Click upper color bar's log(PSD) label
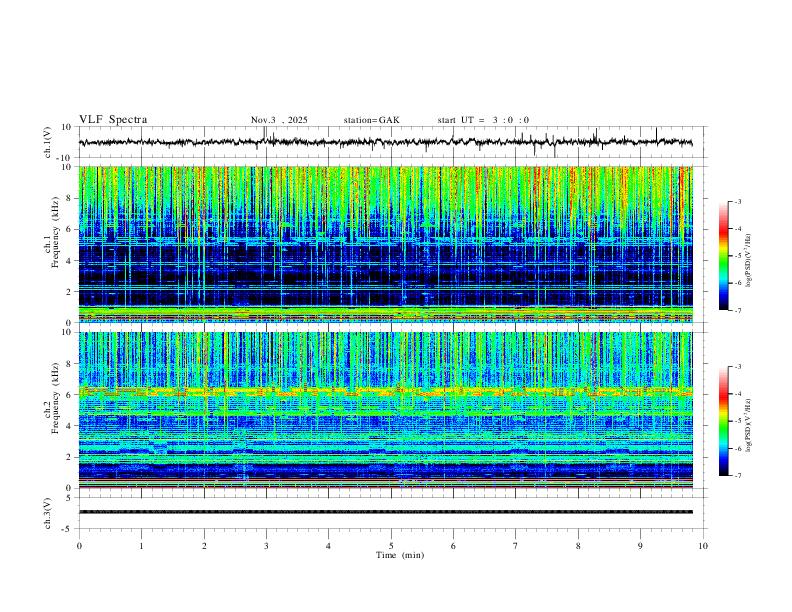Viewport: 792px width, 612px height. click(x=749, y=261)
